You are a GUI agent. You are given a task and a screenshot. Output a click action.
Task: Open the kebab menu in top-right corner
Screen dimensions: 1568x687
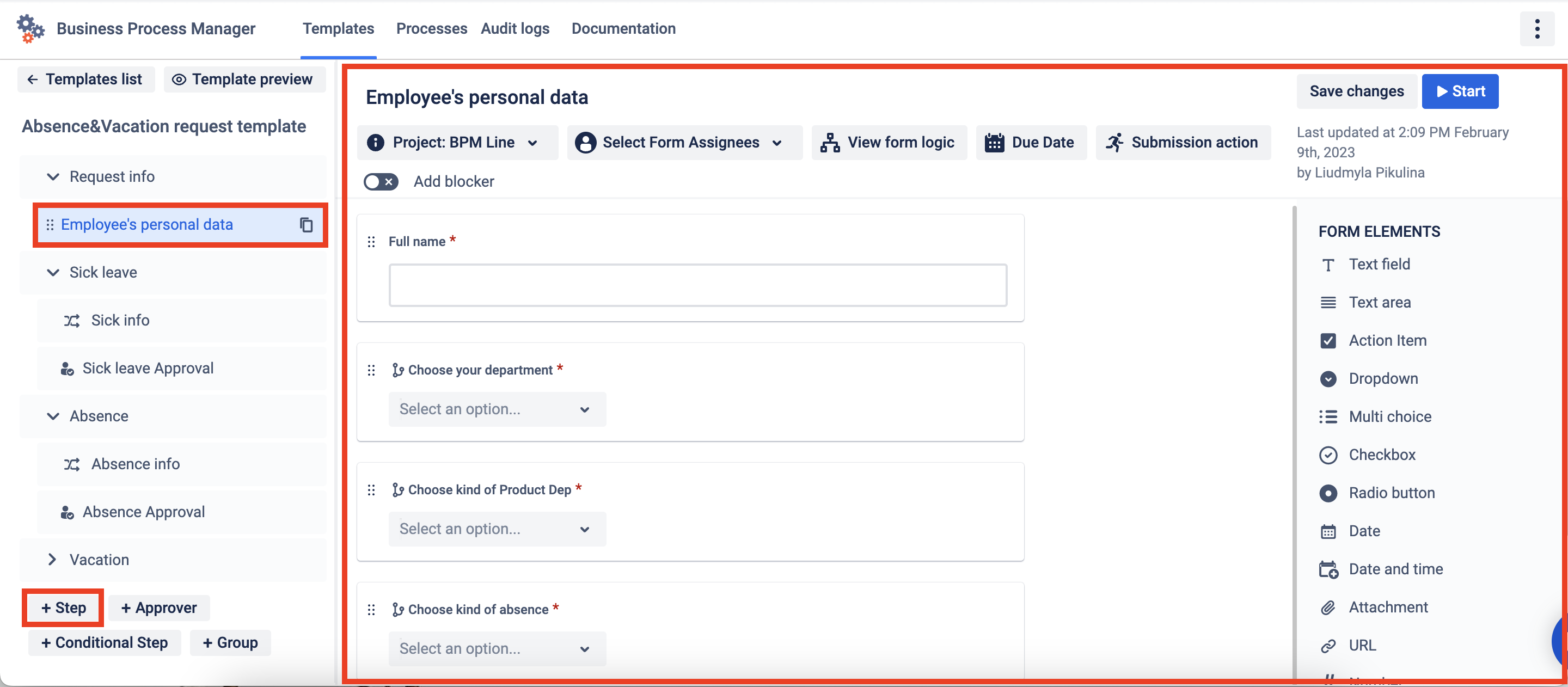1536,29
